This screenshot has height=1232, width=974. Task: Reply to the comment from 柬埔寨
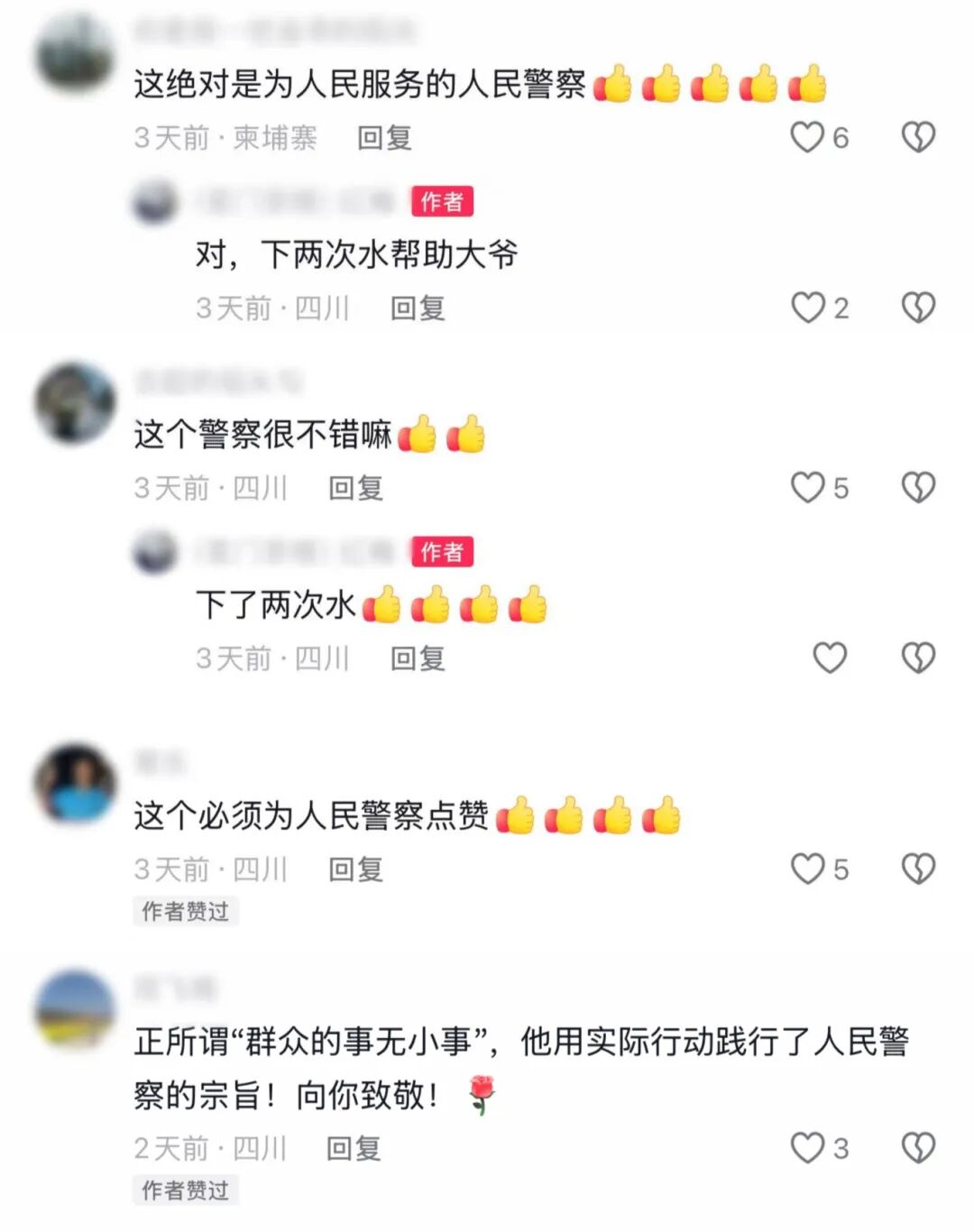tap(385, 138)
